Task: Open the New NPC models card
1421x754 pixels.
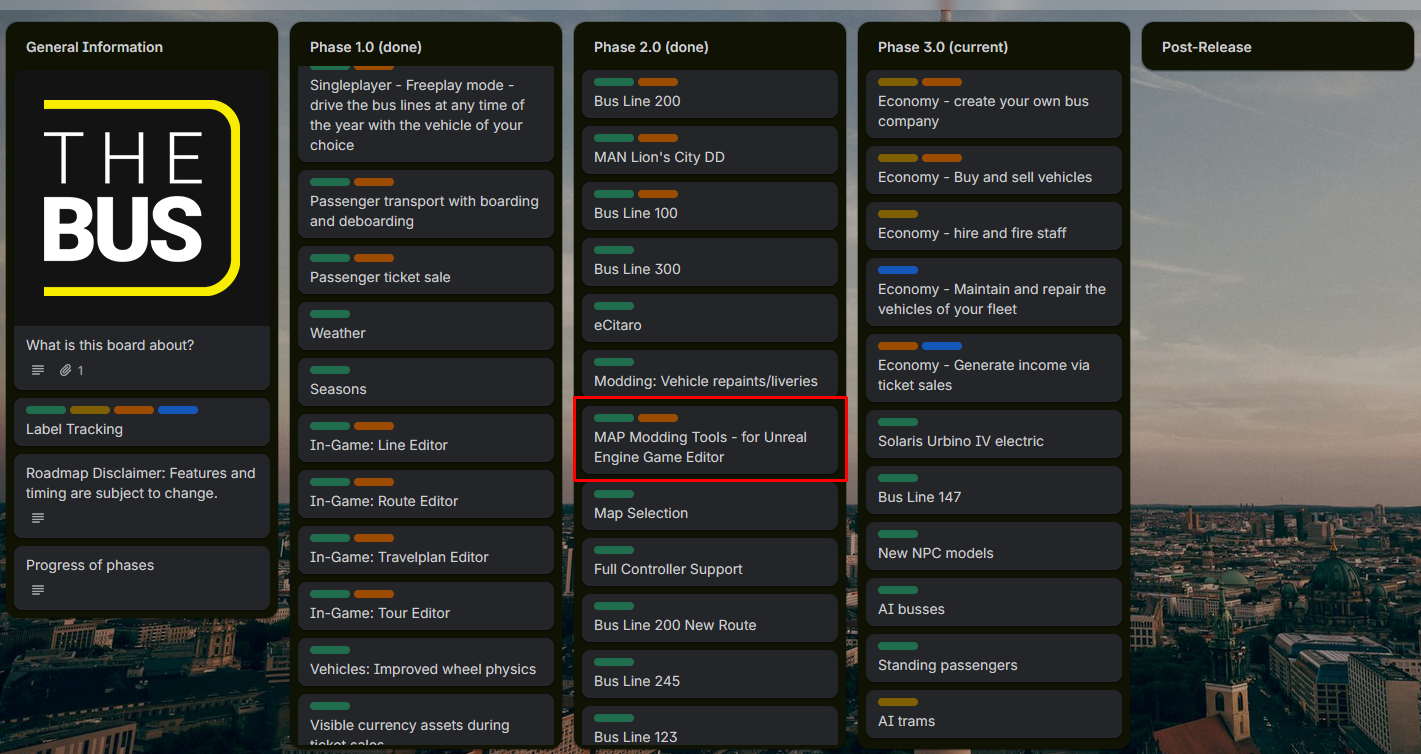Action: [994, 546]
